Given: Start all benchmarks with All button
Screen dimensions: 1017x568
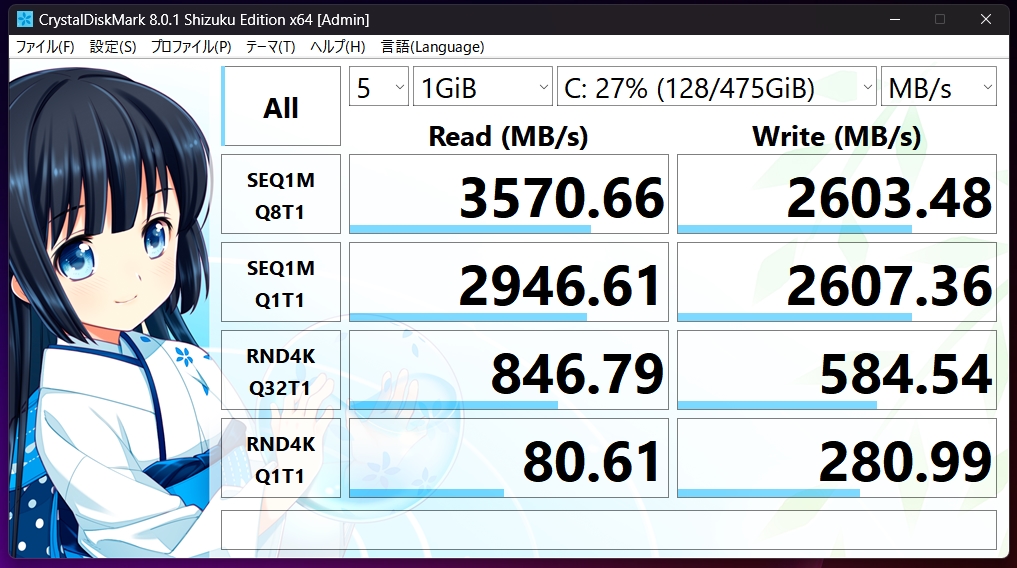Looking at the screenshot, I should 281,106.
